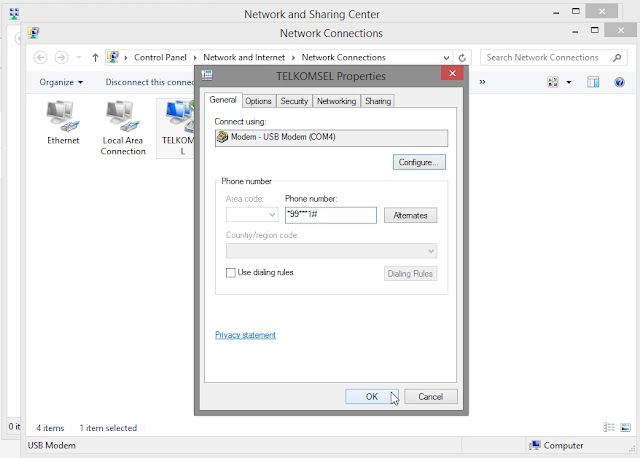Open the Security tab

pyautogui.click(x=294, y=101)
